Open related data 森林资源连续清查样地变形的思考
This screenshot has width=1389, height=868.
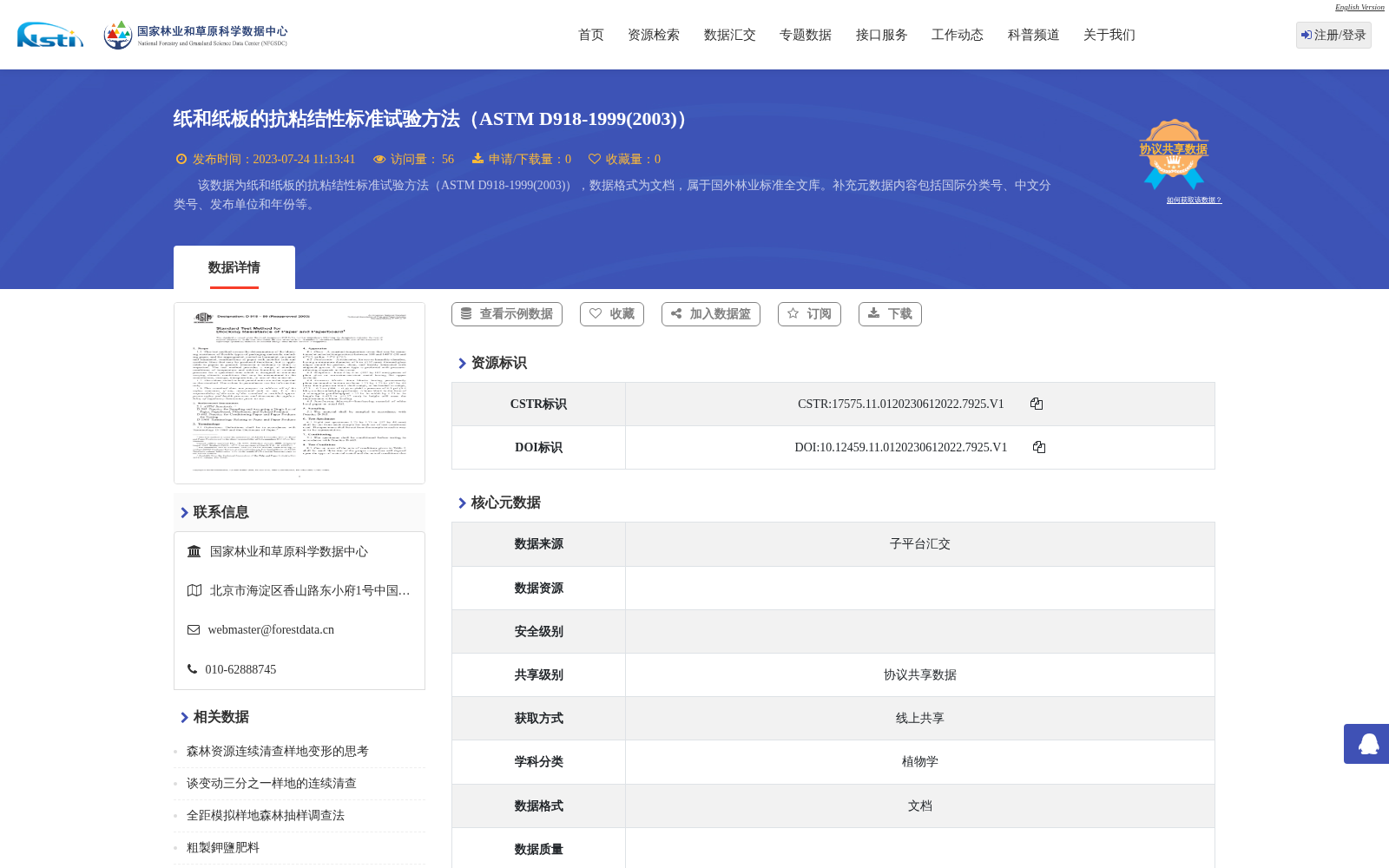[x=278, y=752]
